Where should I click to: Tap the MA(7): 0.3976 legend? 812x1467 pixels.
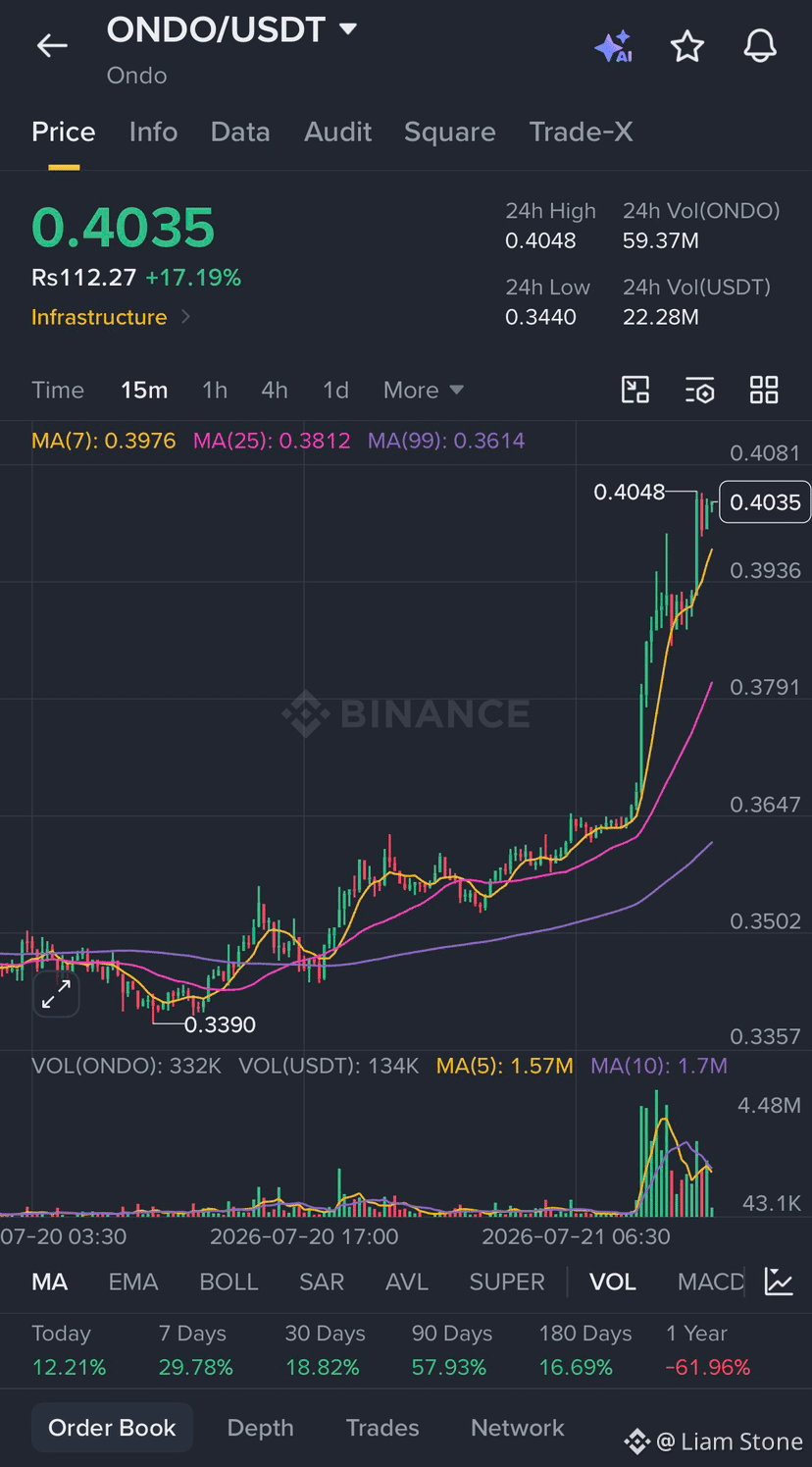click(x=104, y=441)
